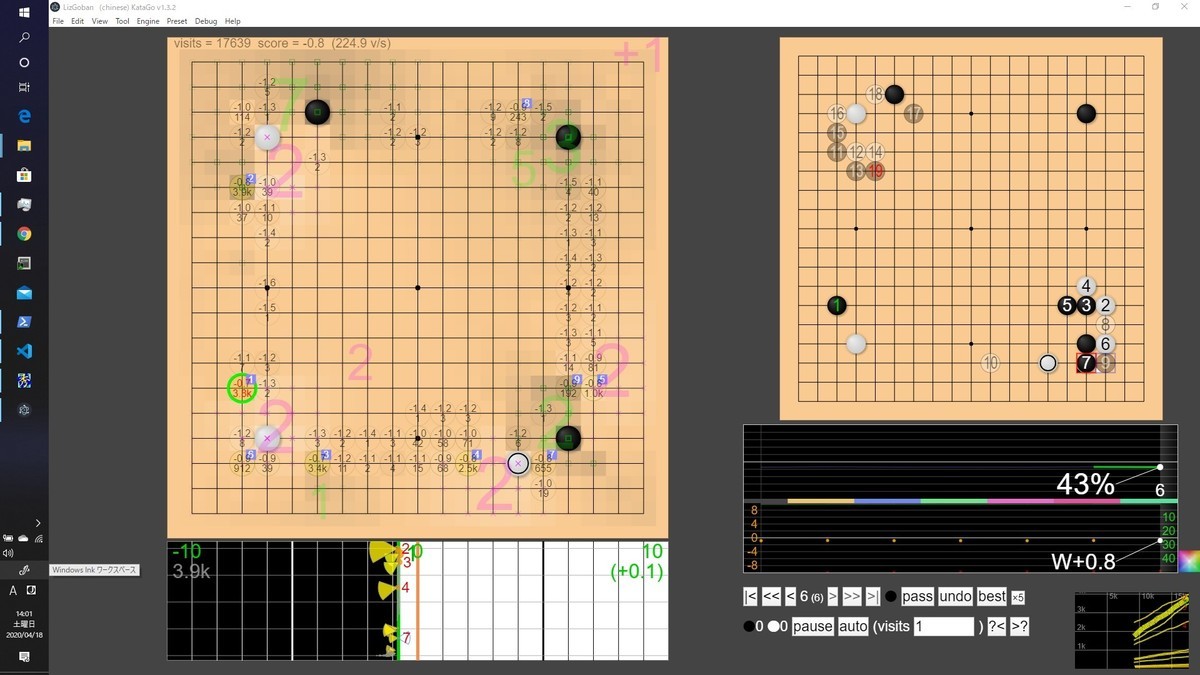Advance one move with > button

click(832, 597)
